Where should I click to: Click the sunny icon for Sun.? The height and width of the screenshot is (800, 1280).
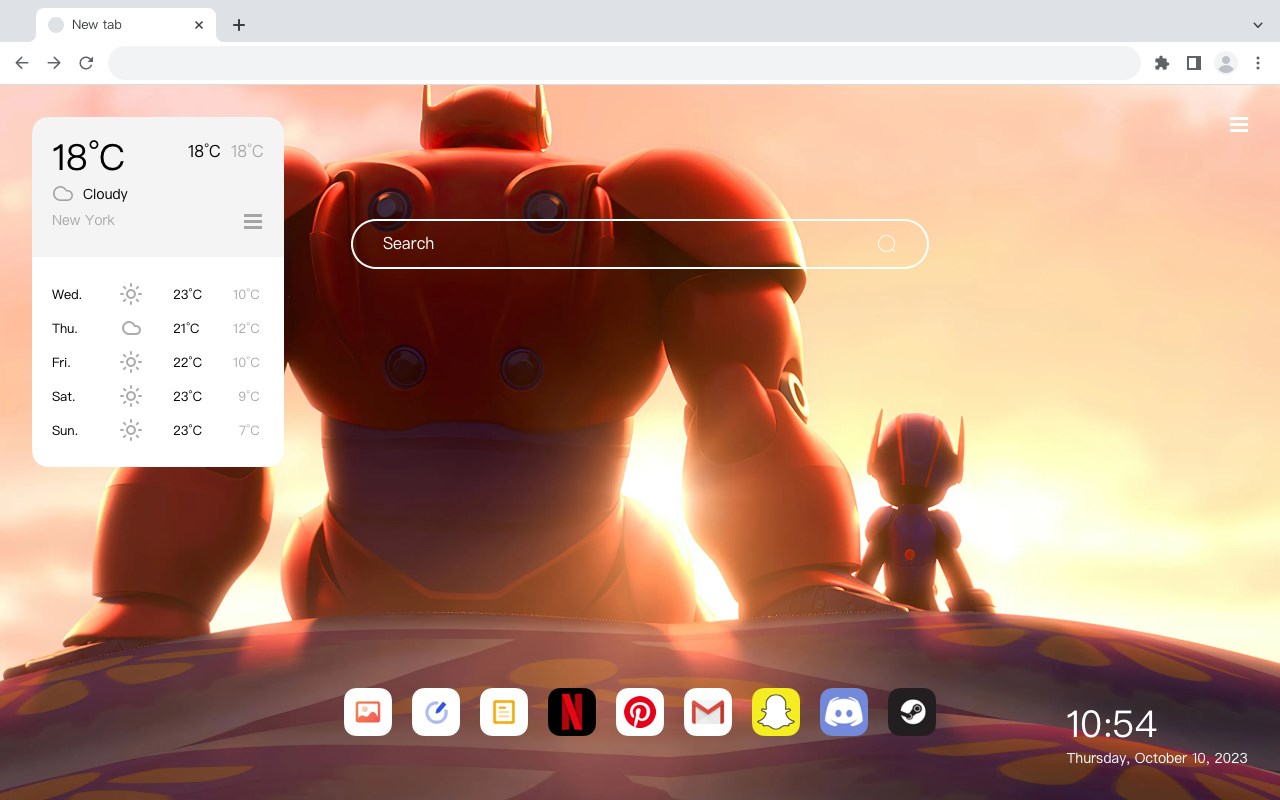click(131, 430)
